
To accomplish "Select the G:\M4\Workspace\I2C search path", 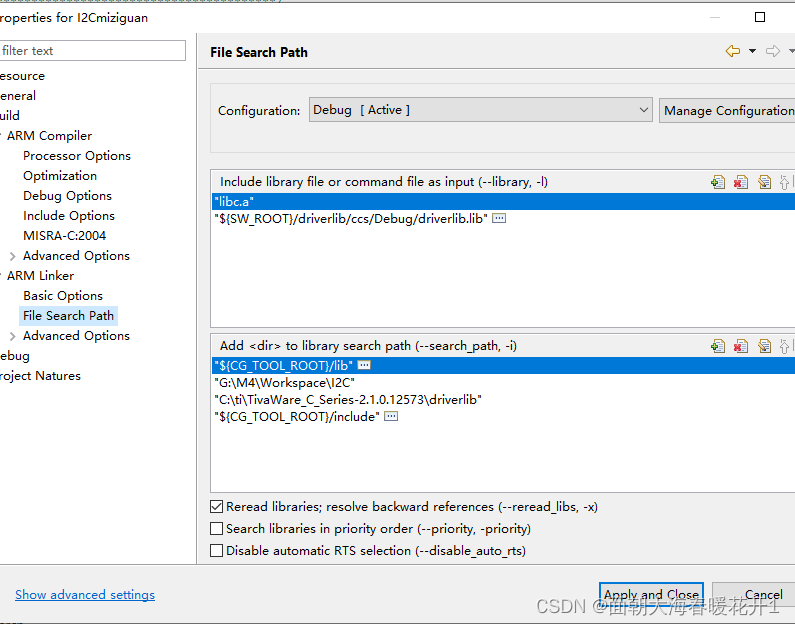I will point(285,382).
